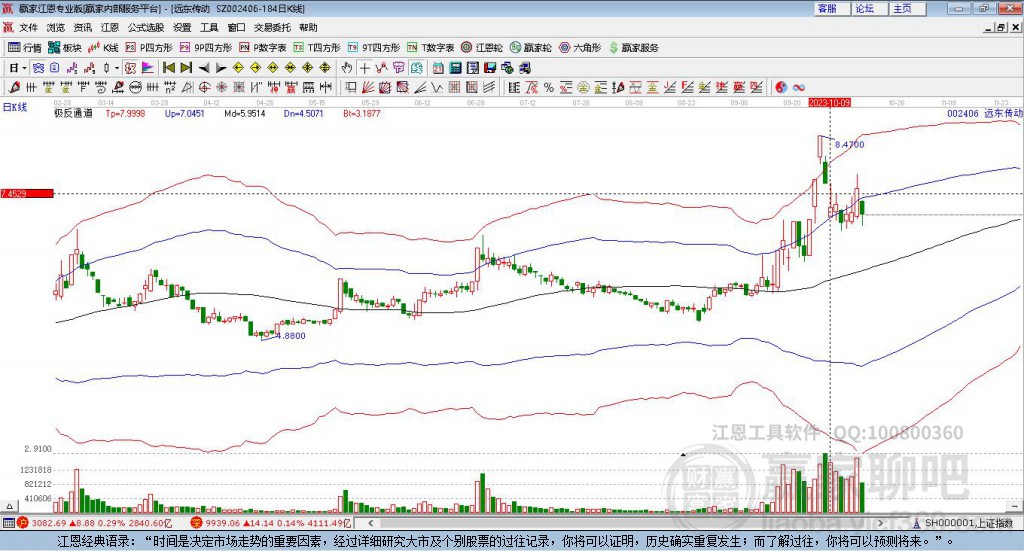Image resolution: width=1024 pixels, height=551 pixels.
Task: Open the 板块 sector toolbar button
Action: point(64,48)
